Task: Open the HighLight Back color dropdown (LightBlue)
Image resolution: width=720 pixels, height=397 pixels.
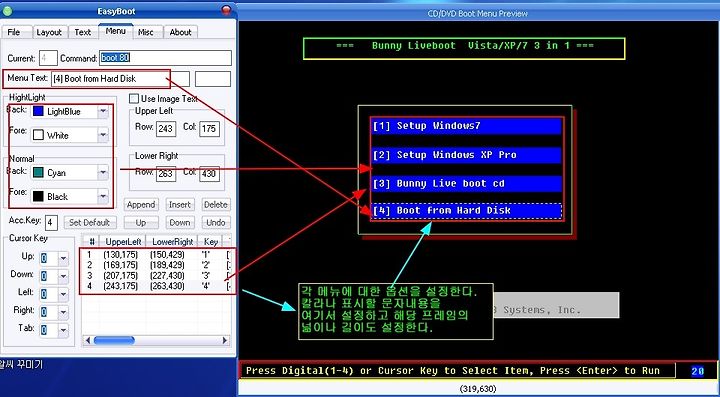Action: pyautogui.click(x=103, y=112)
